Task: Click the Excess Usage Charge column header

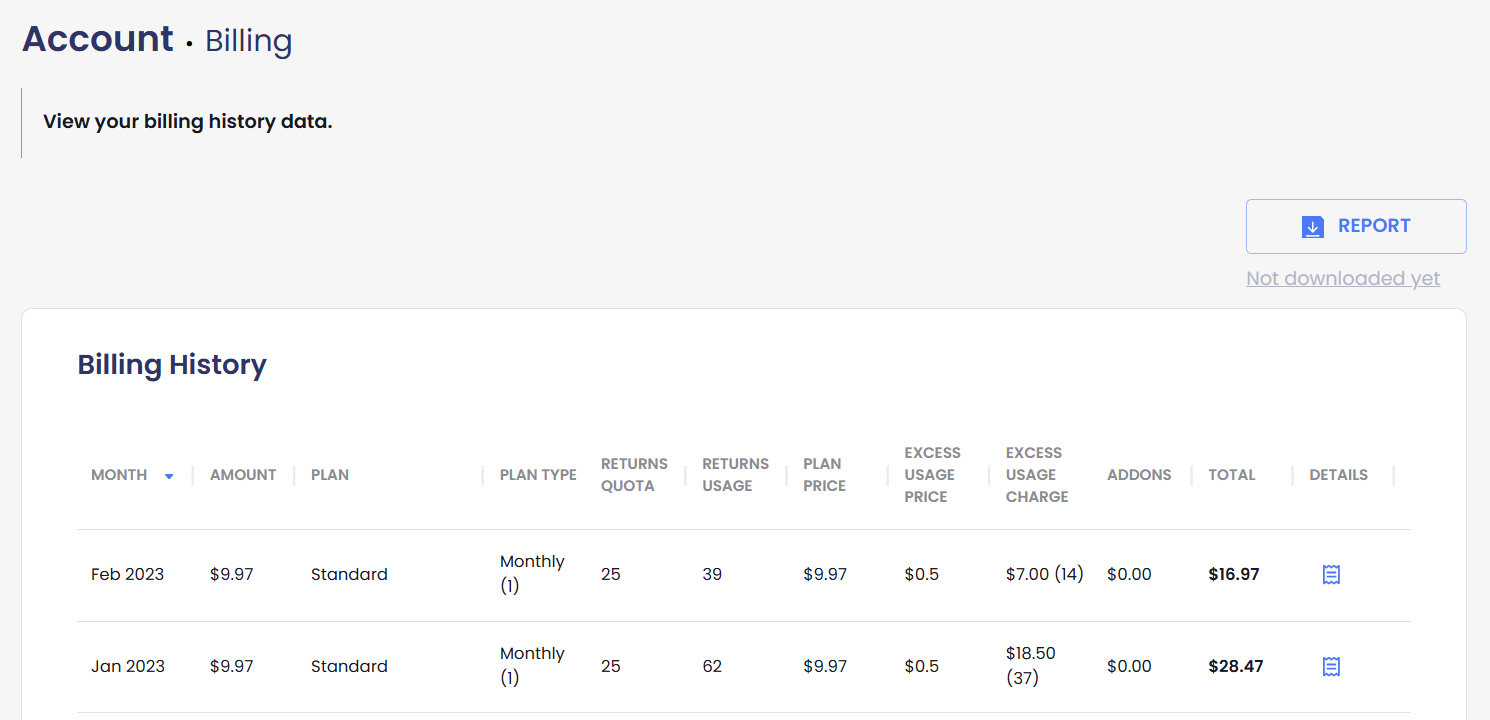Action: (1037, 475)
